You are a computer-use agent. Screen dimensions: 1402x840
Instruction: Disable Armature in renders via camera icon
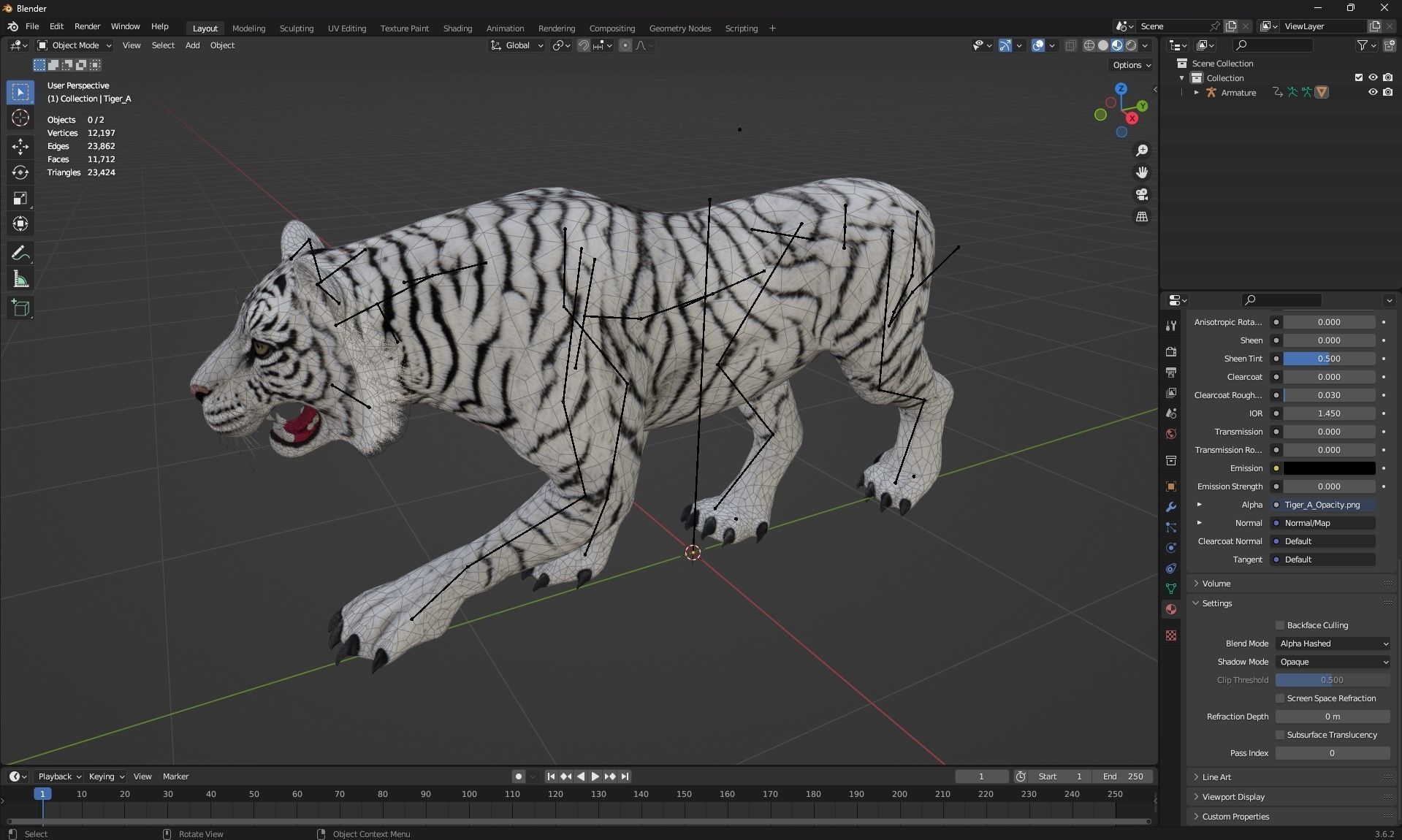click(1387, 92)
